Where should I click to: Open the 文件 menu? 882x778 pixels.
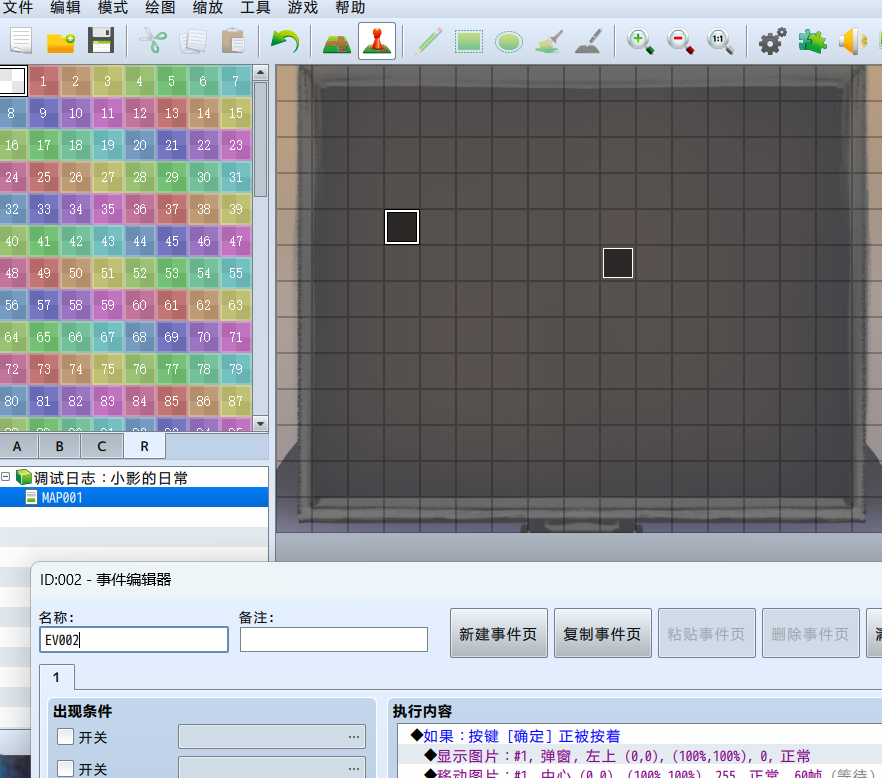pyautogui.click(x=18, y=8)
